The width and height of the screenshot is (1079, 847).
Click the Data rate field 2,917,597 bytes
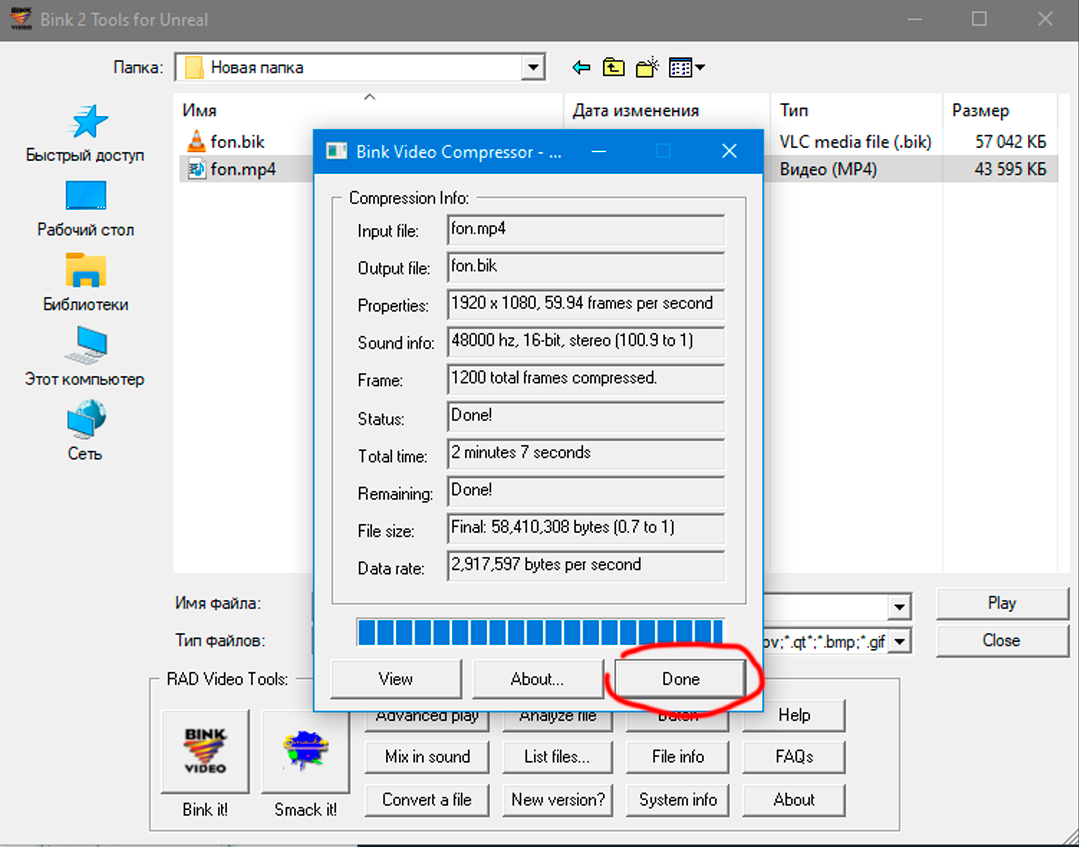[x=586, y=566]
